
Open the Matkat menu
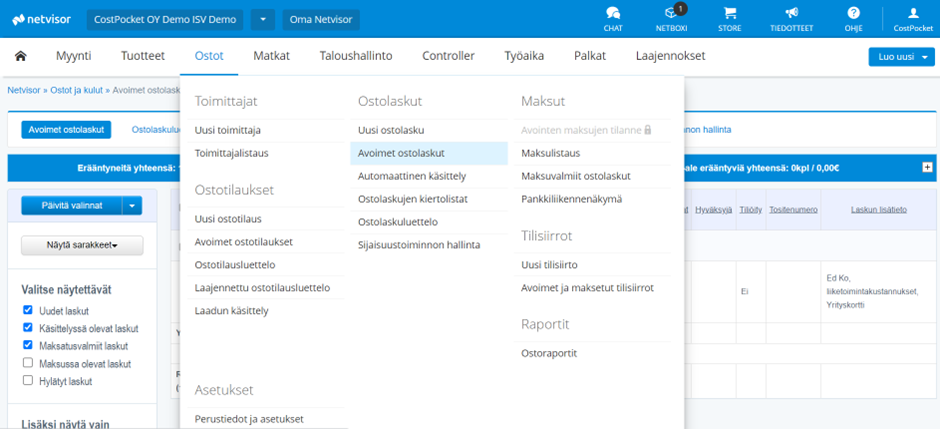(272, 56)
